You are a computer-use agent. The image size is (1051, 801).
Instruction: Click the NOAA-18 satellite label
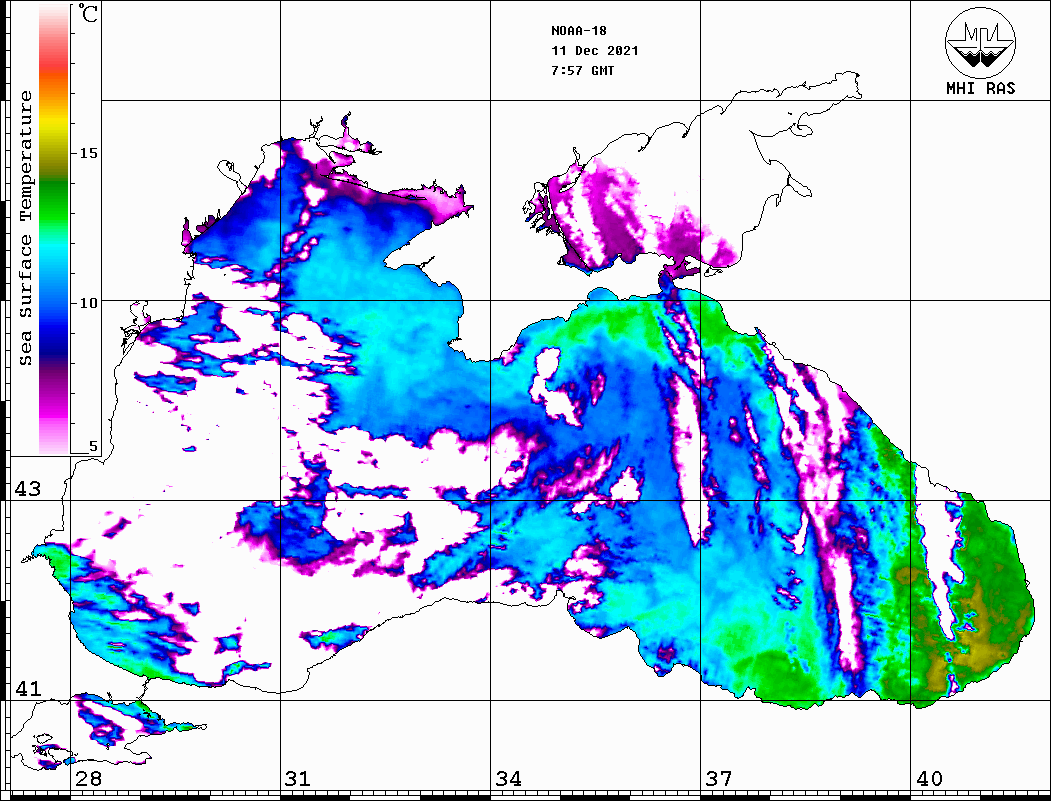pos(578,31)
